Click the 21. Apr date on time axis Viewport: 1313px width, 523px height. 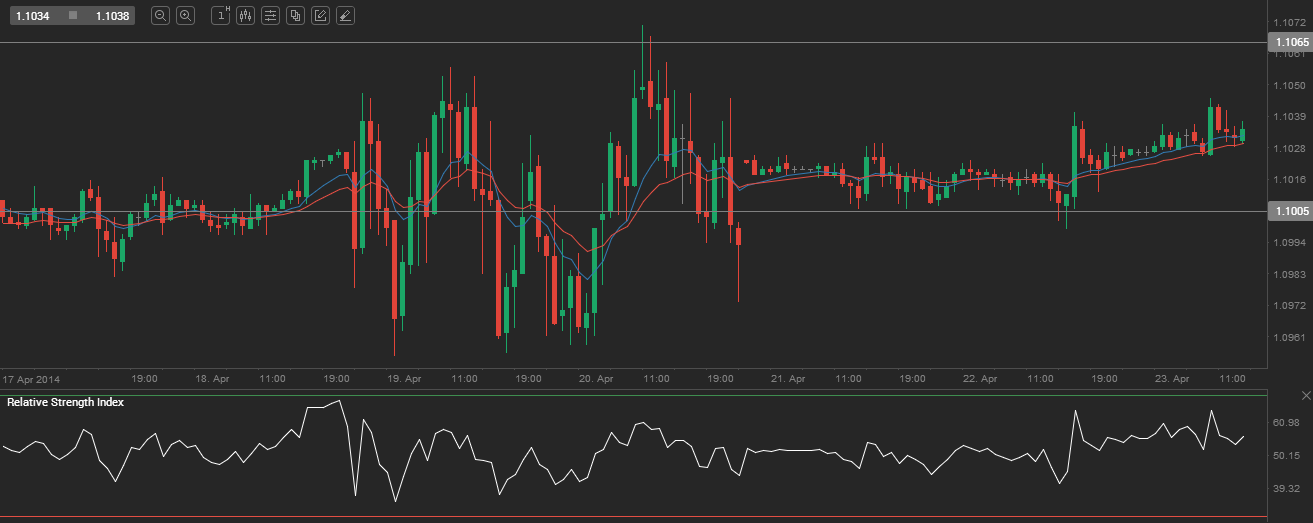pos(788,379)
